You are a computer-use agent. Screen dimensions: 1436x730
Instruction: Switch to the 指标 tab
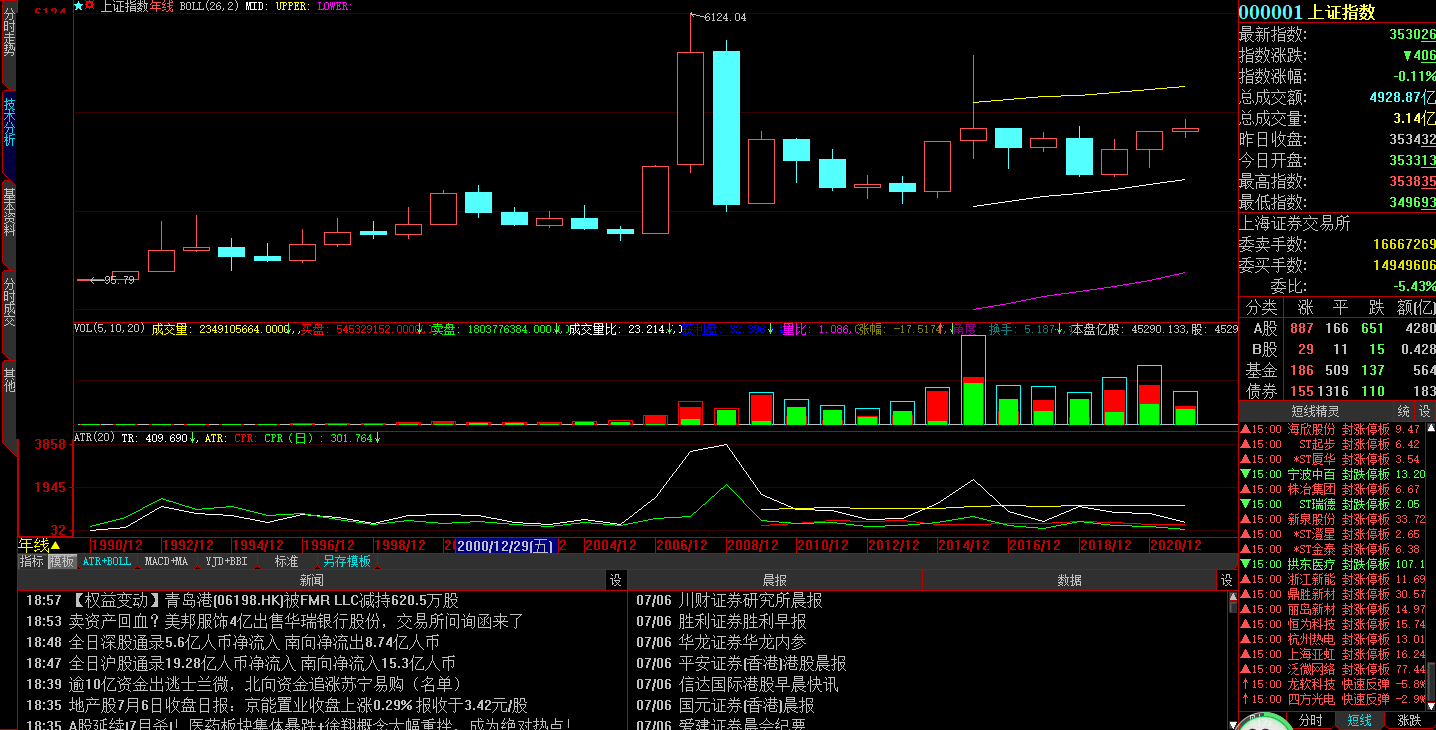32,562
